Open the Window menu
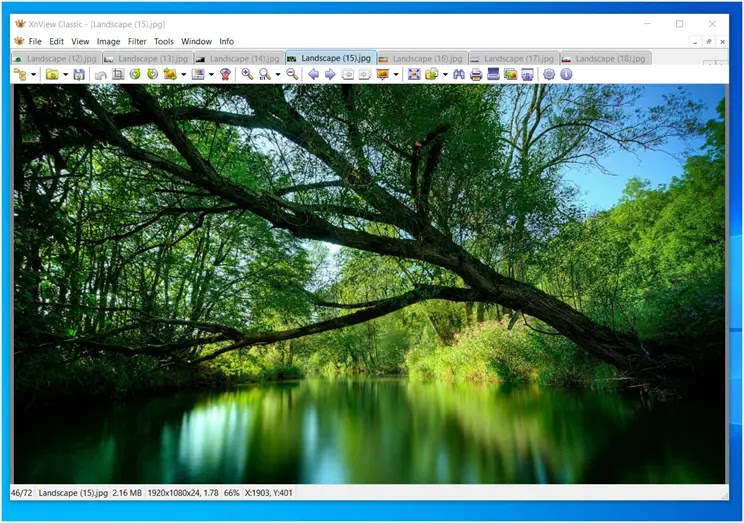The image size is (744, 523). (196, 42)
